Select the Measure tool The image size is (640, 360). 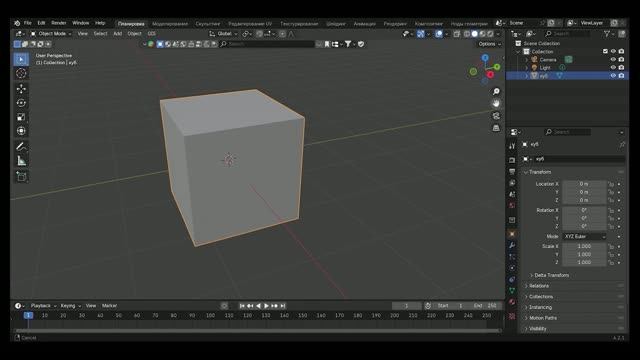coord(21,161)
